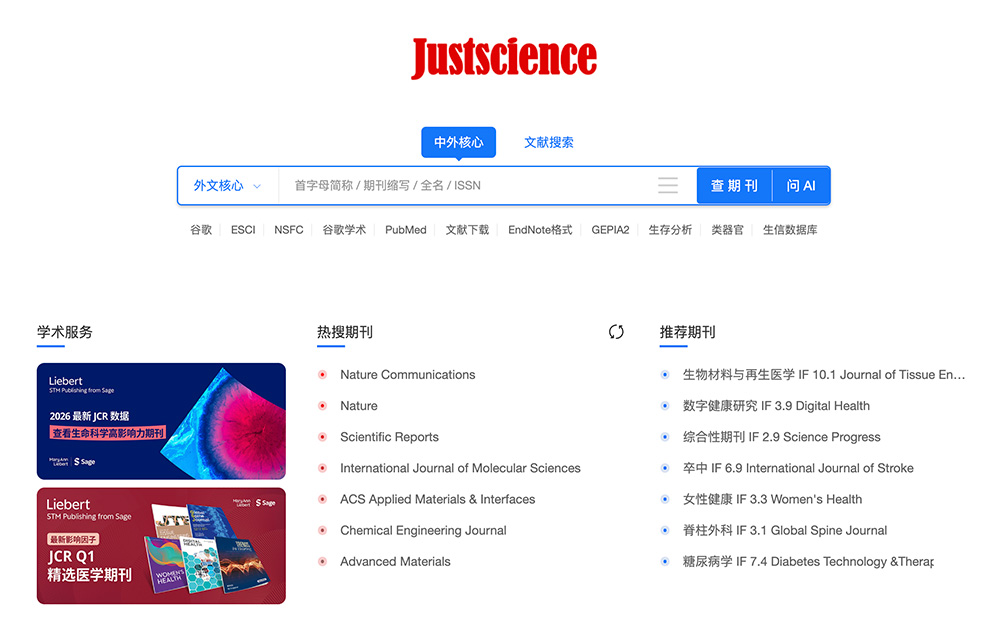Open Diabetes Technology & Therapeutics recommendation
This screenshot has width=1000, height=635.
point(808,562)
